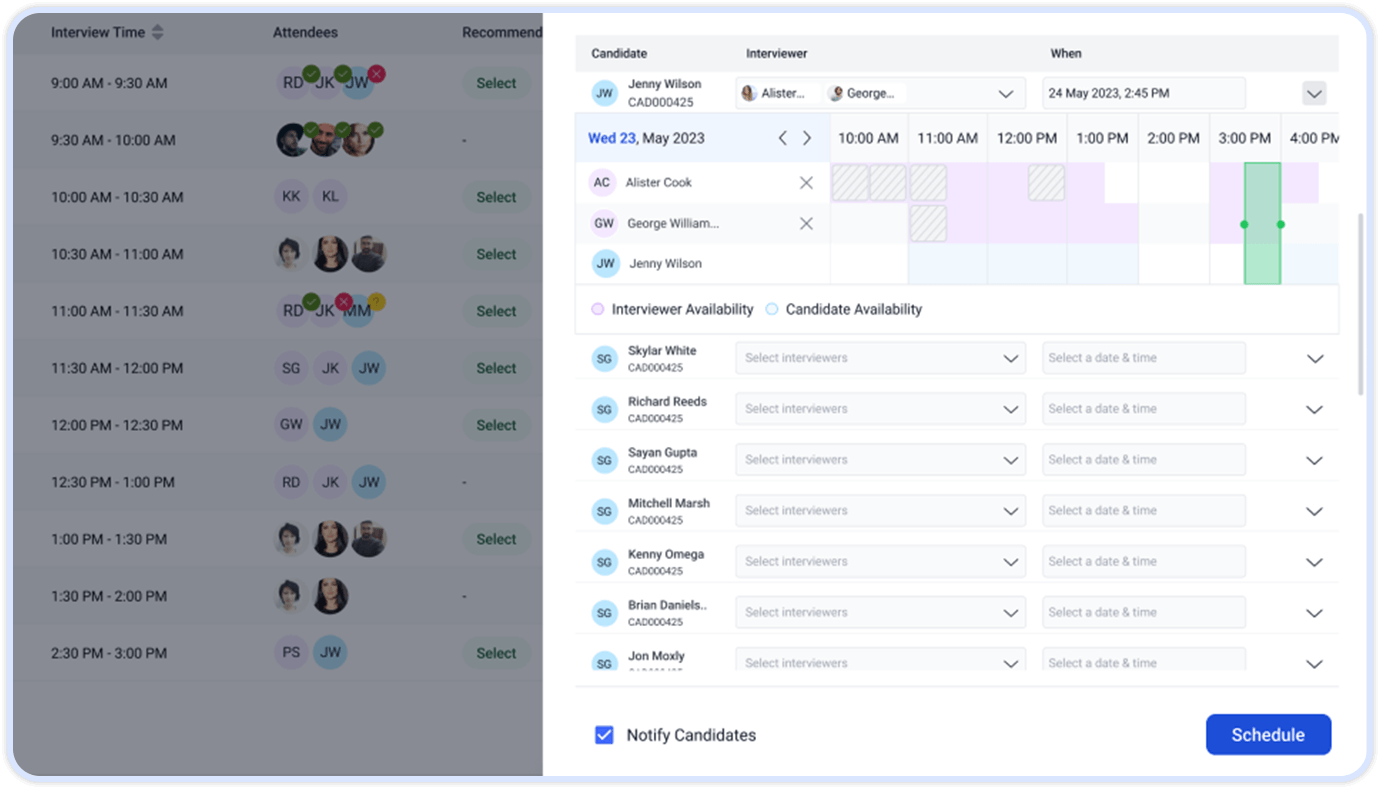
Task: Click the Attendees column header
Action: click(x=305, y=33)
